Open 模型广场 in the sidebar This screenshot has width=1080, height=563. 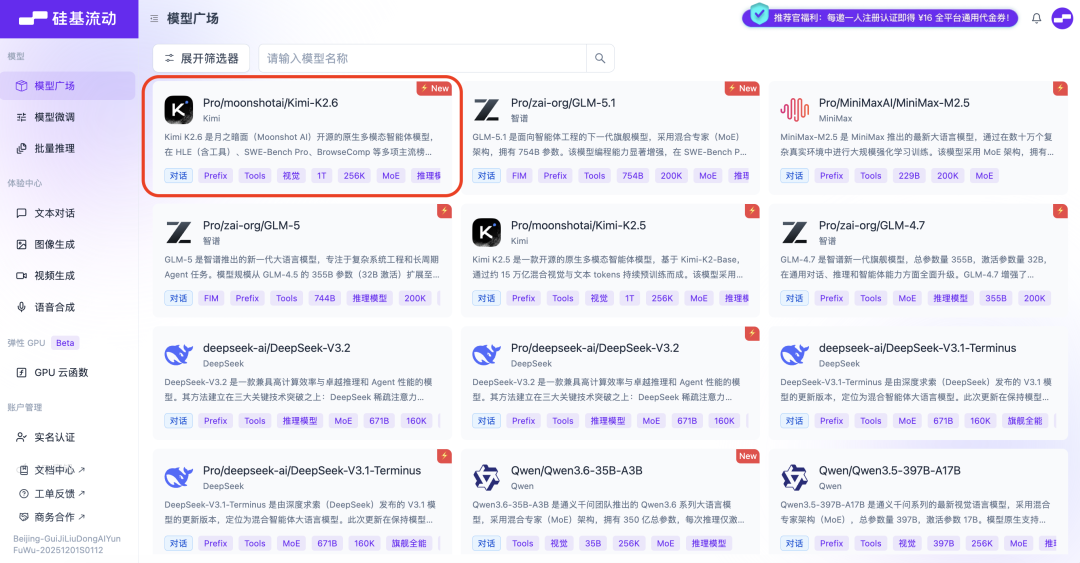pyautogui.click(x=68, y=86)
